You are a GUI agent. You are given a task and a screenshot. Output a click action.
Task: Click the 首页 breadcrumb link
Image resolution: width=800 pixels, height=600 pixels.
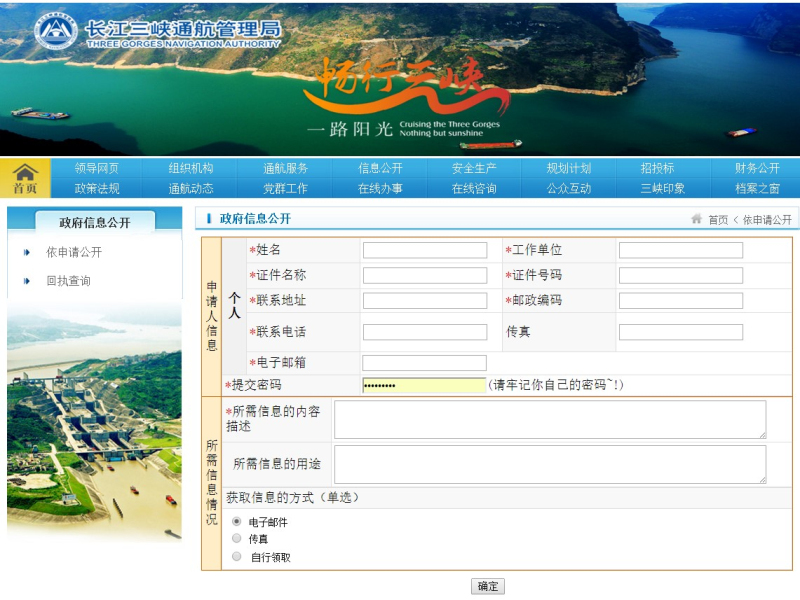[718, 220]
